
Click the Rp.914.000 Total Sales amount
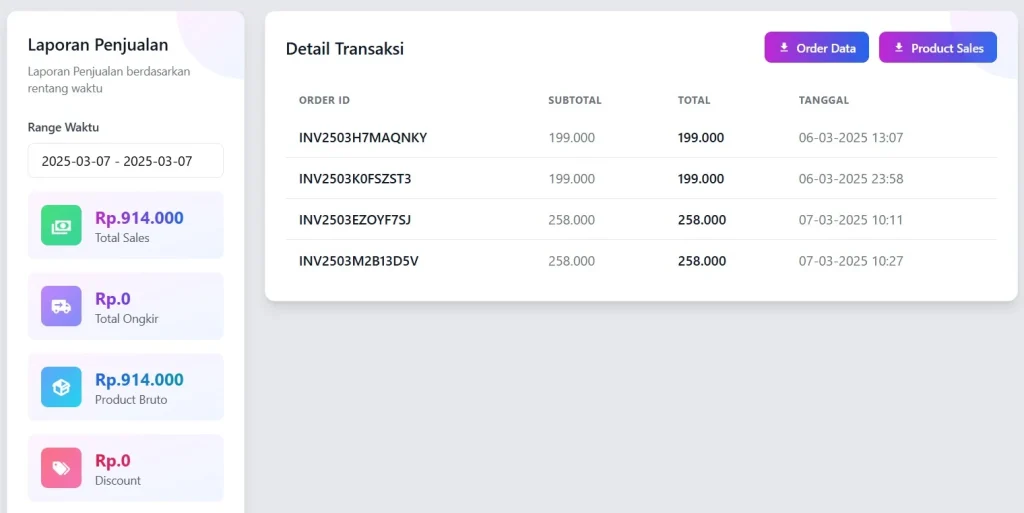coord(139,218)
